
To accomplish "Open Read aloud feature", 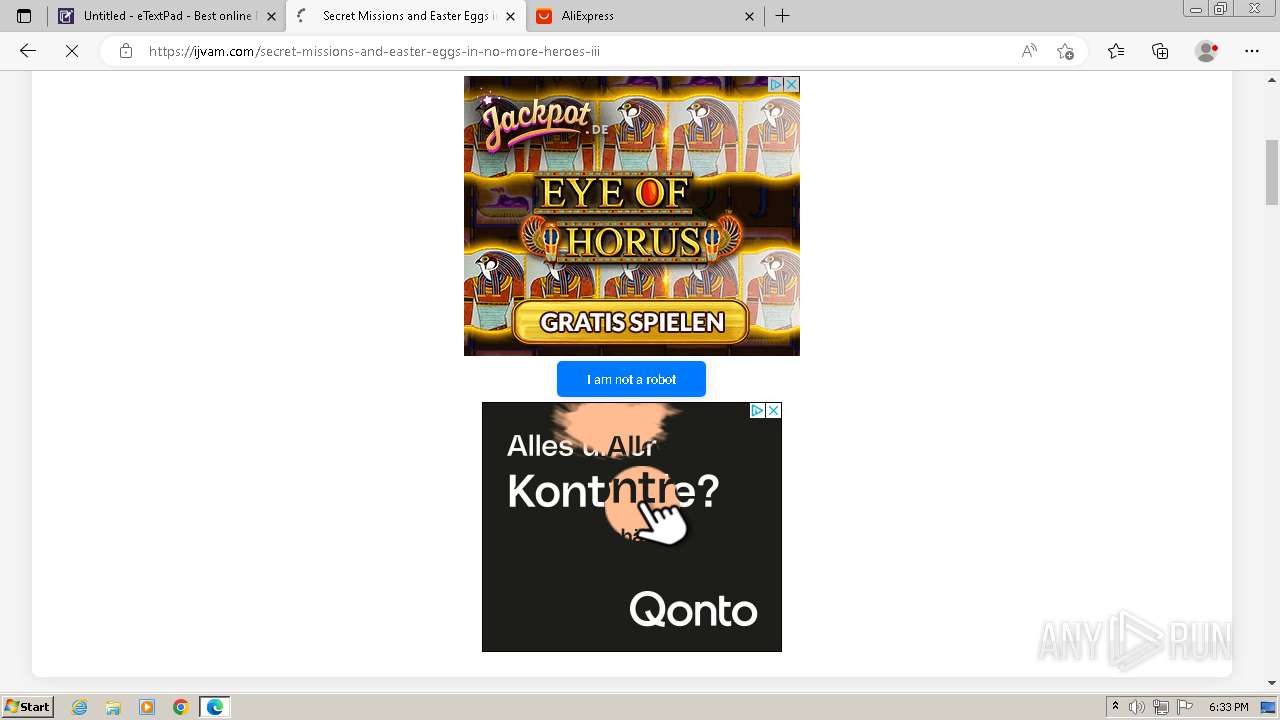I will (x=1029, y=51).
